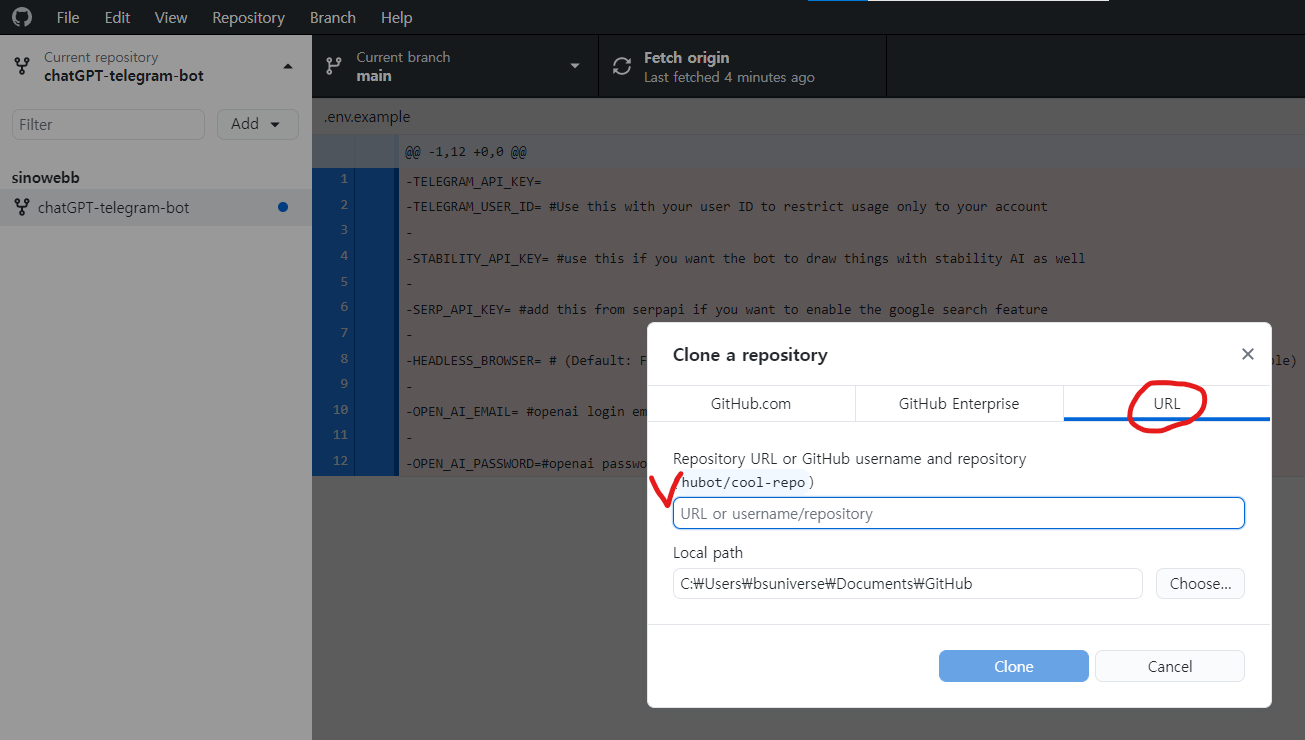Switch to the GitHub Enterprise tab

click(959, 404)
